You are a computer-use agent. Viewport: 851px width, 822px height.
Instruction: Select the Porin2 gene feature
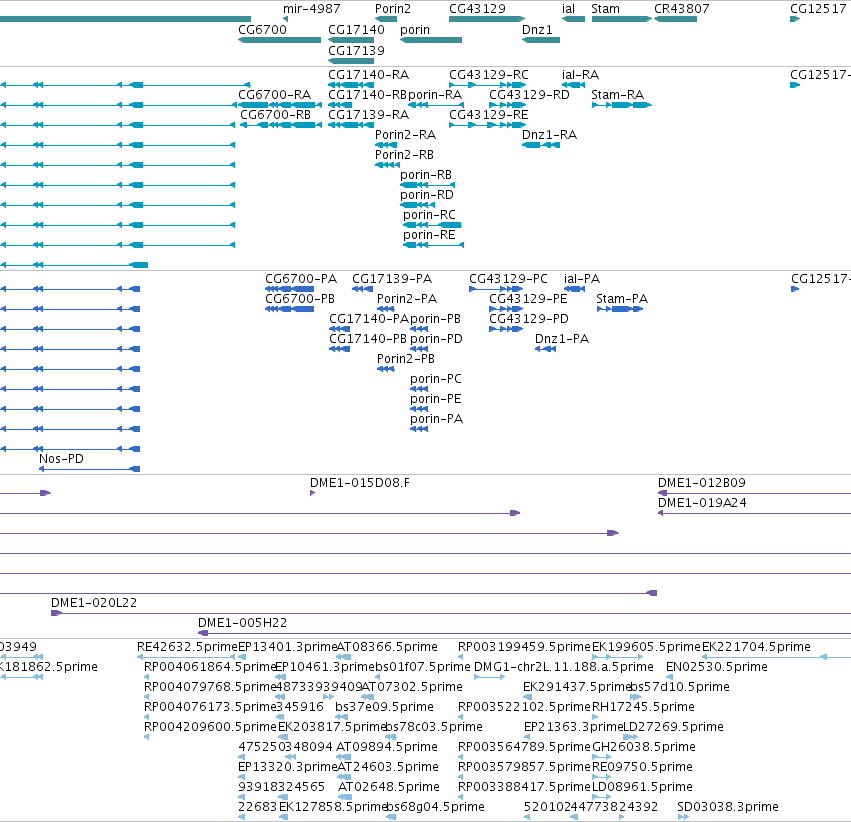click(386, 20)
